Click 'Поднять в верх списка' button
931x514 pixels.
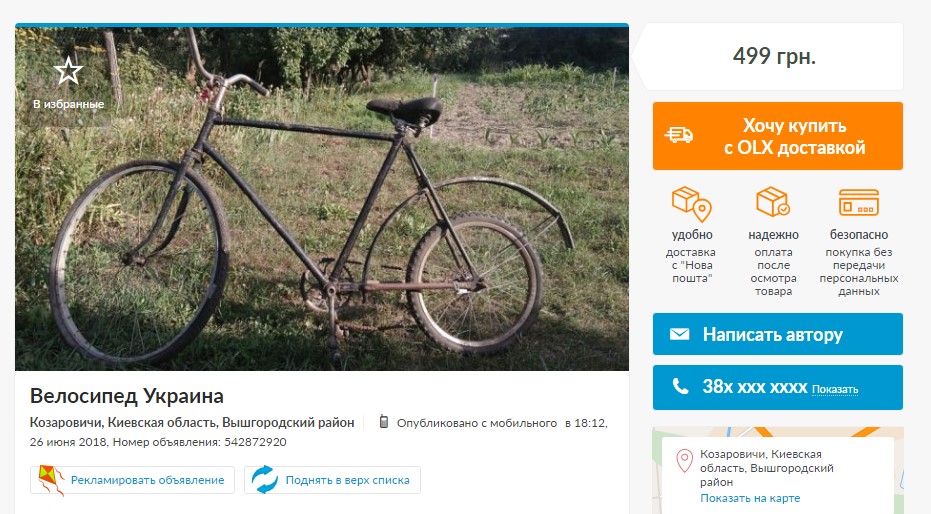click(x=347, y=480)
